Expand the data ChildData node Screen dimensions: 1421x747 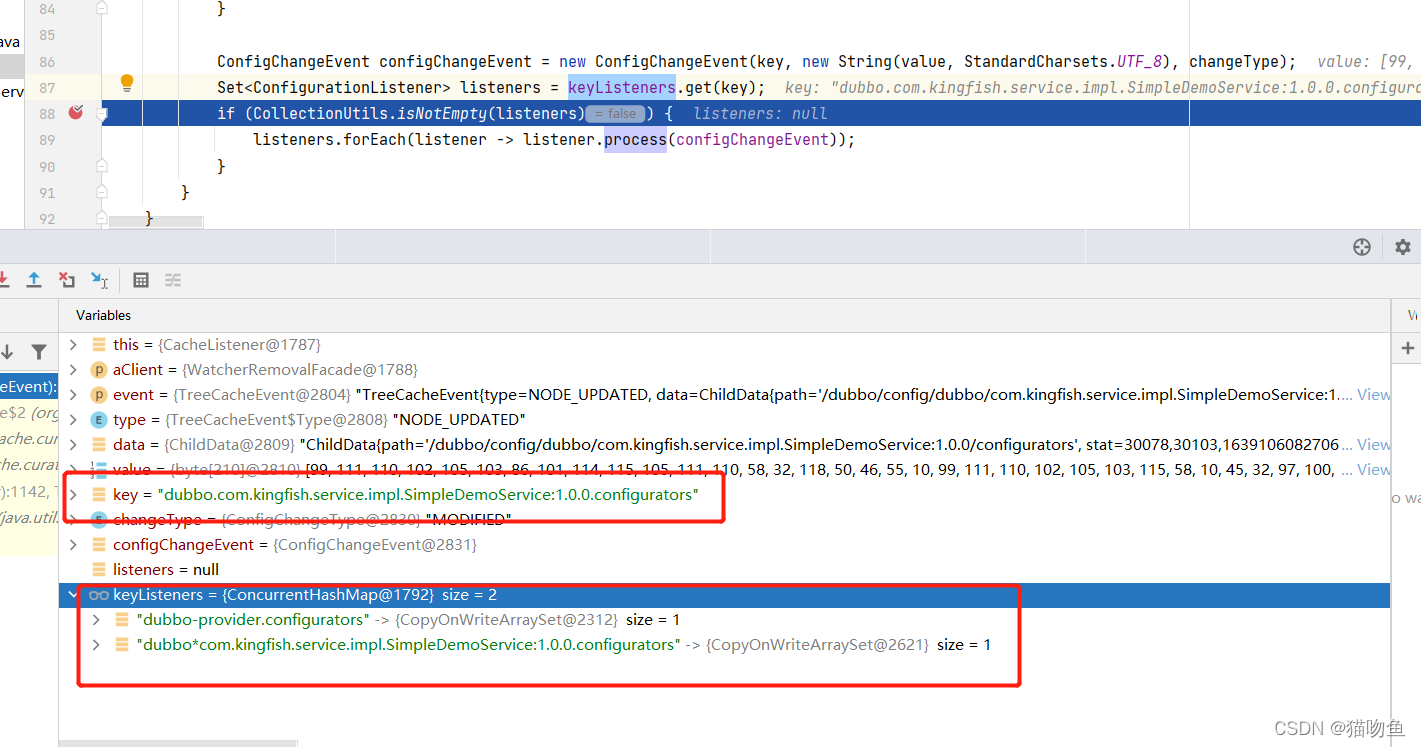pos(72,445)
